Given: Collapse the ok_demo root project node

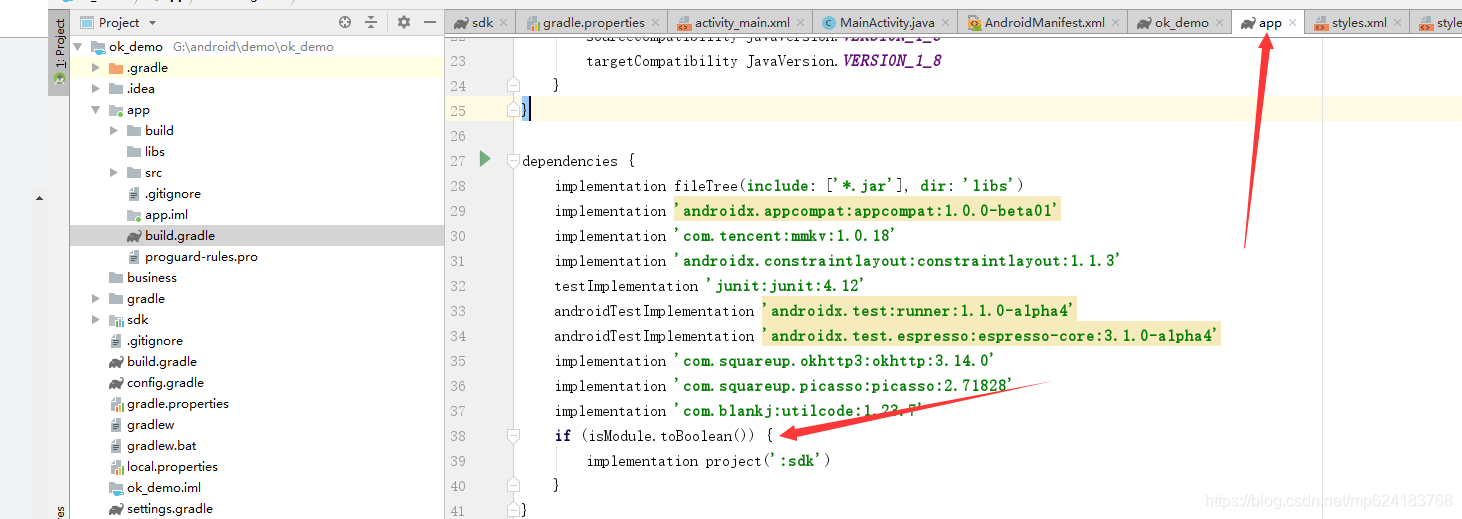Looking at the screenshot, I should (77, 47).
